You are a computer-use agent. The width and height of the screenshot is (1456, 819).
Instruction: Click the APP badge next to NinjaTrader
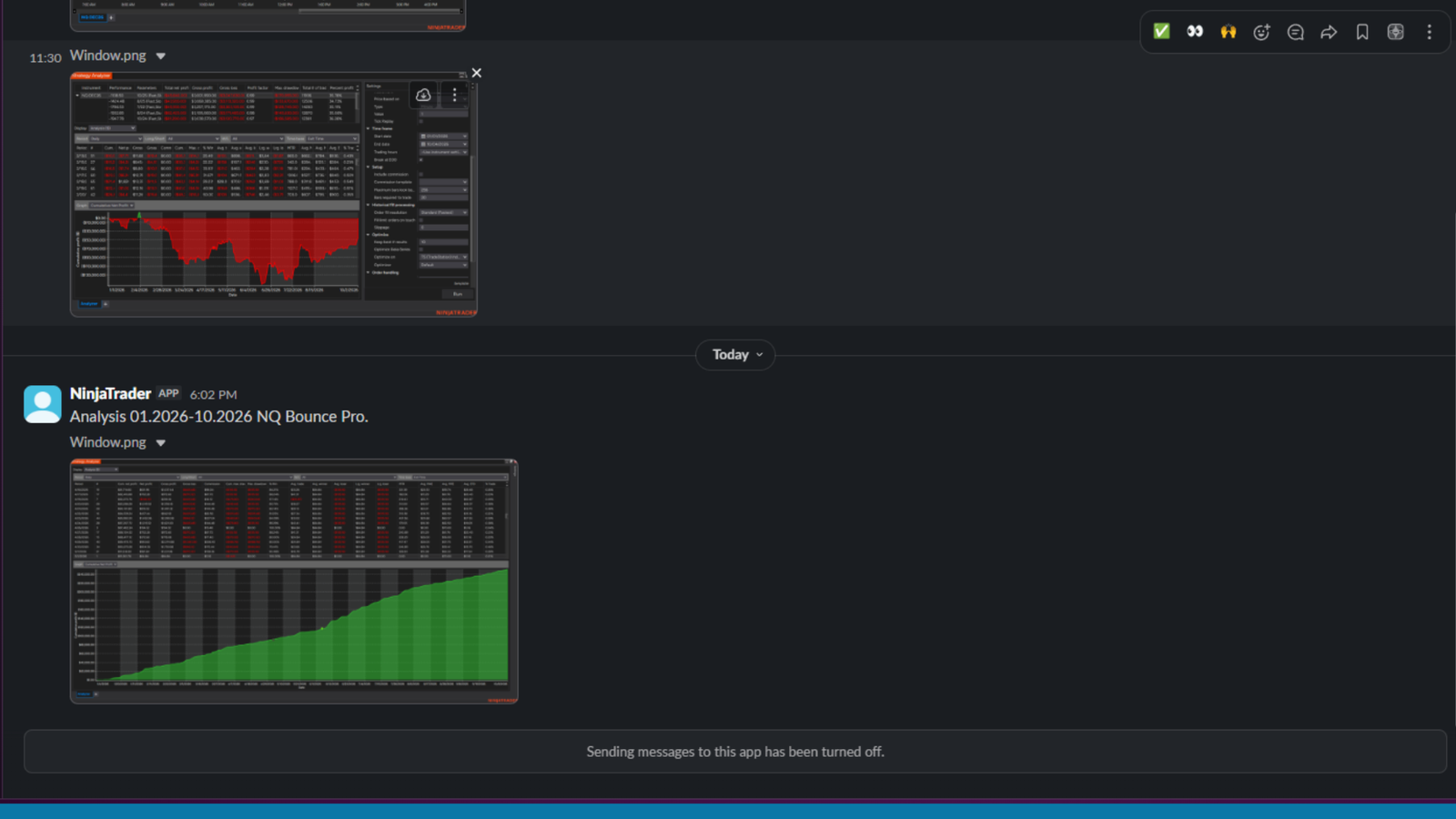[168, 394]
